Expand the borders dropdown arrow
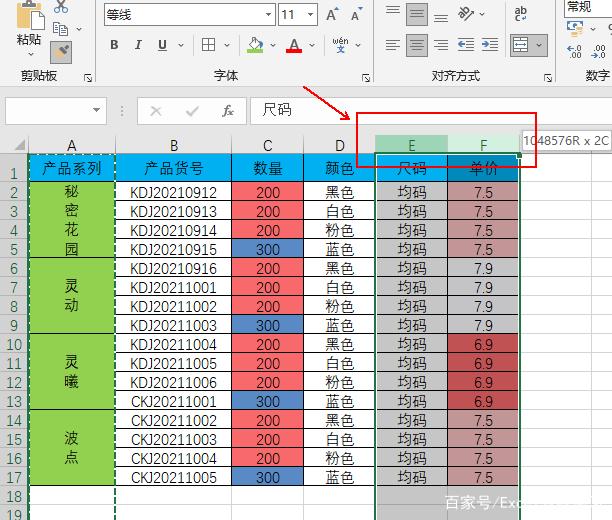This screenshot has width=612, height=520. point(227,45)
